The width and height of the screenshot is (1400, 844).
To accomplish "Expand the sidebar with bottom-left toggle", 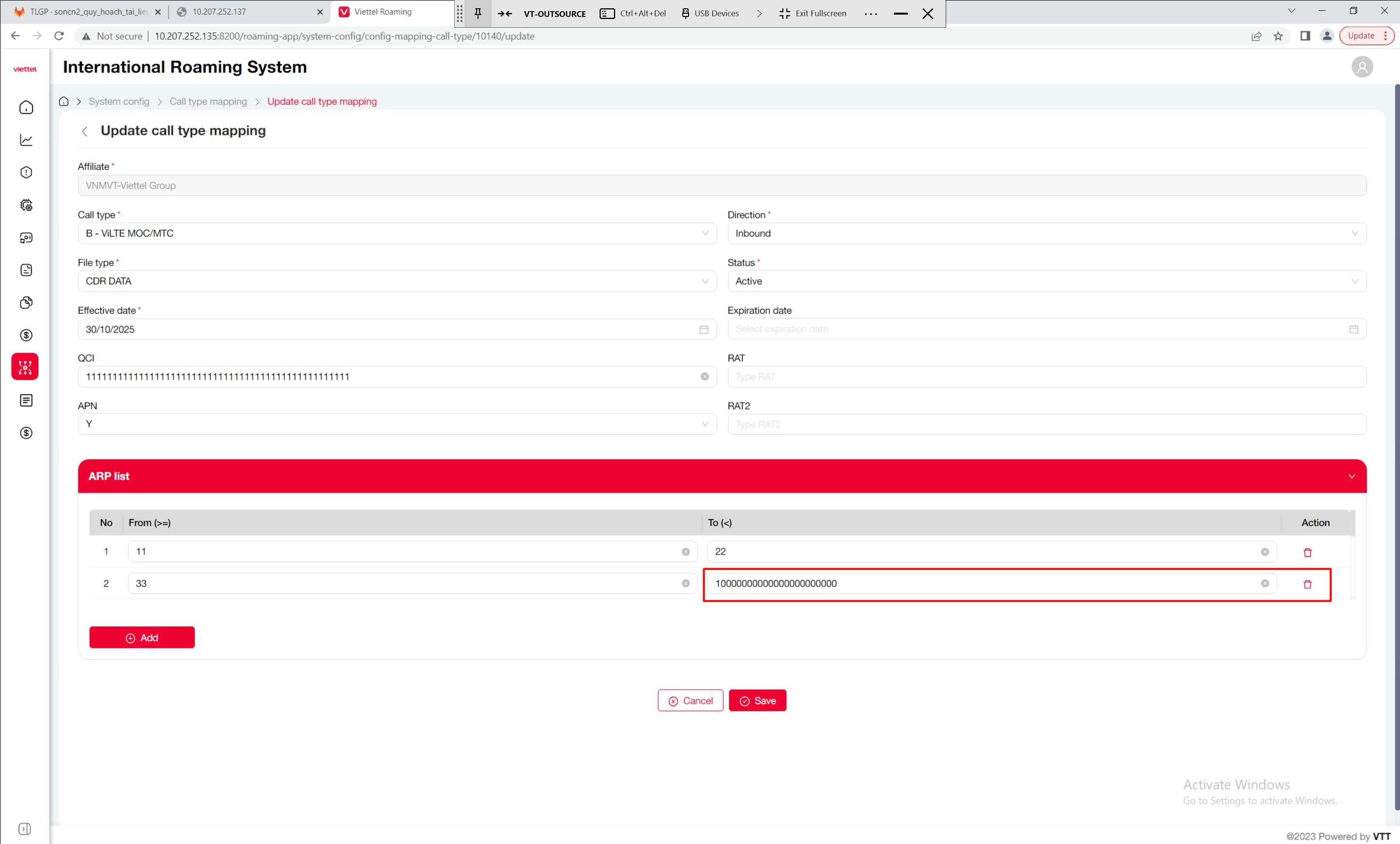I will point(24,828).
